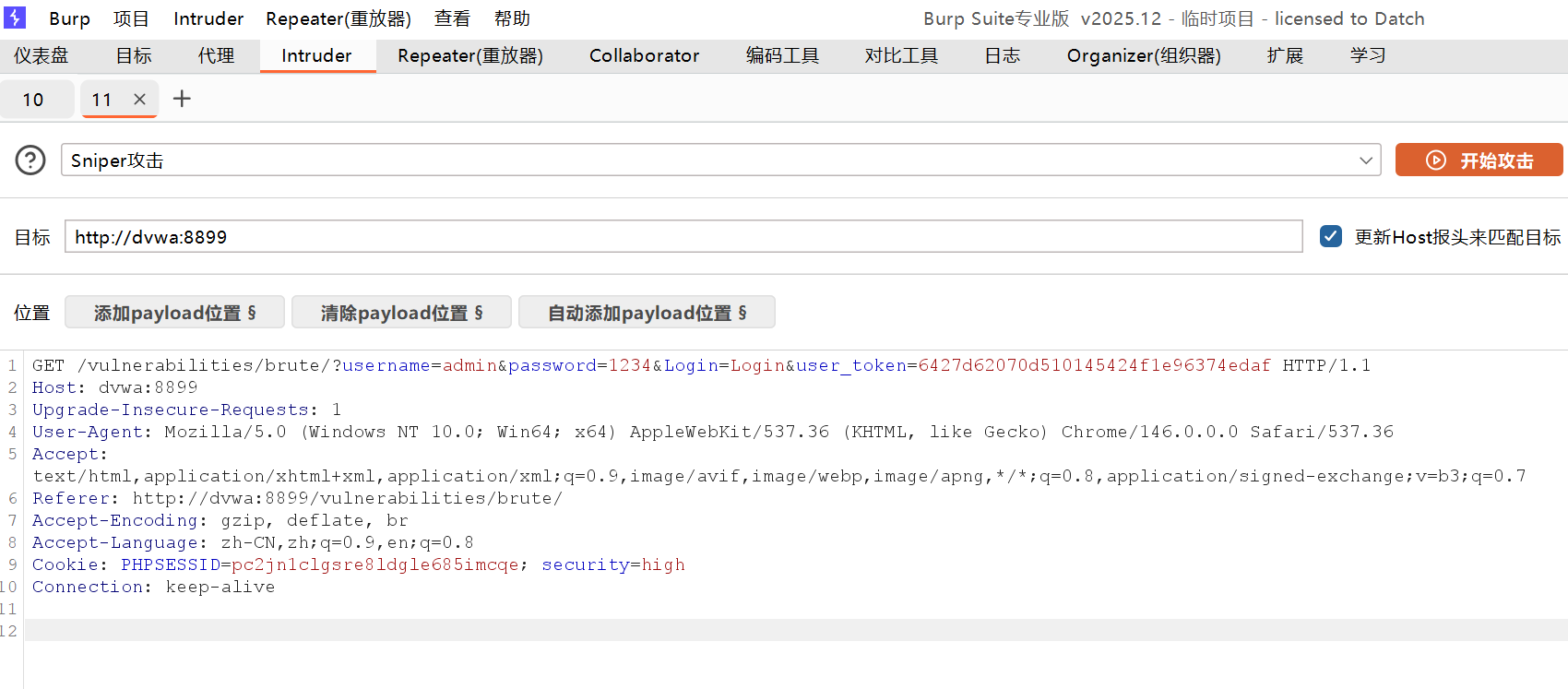The image size is (1568, 689).
Task: Click 自动添加payload位置 § button
Action: pos(647,313)
